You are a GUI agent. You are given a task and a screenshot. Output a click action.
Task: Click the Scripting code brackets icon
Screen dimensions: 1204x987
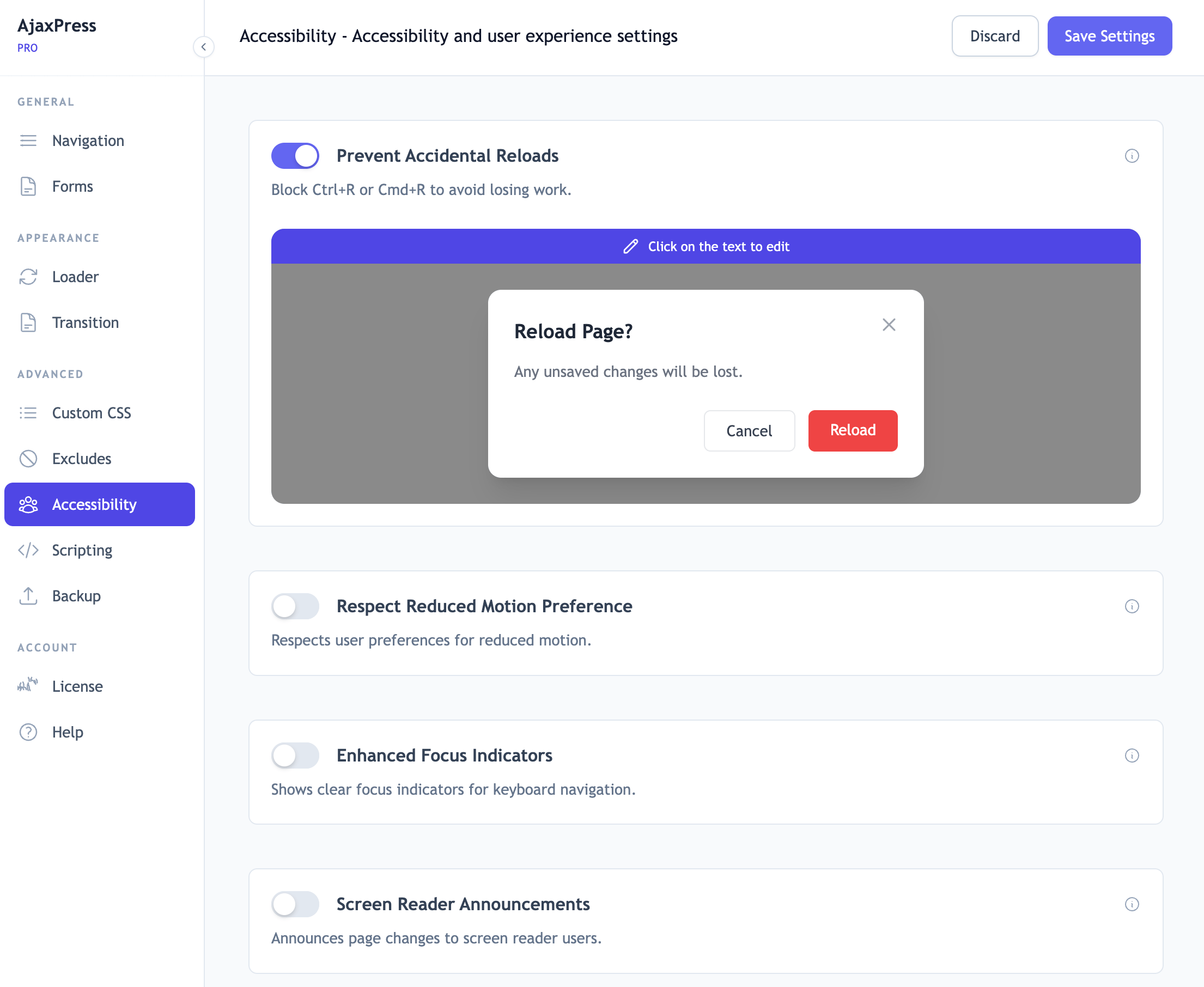(x=28, y=550)
